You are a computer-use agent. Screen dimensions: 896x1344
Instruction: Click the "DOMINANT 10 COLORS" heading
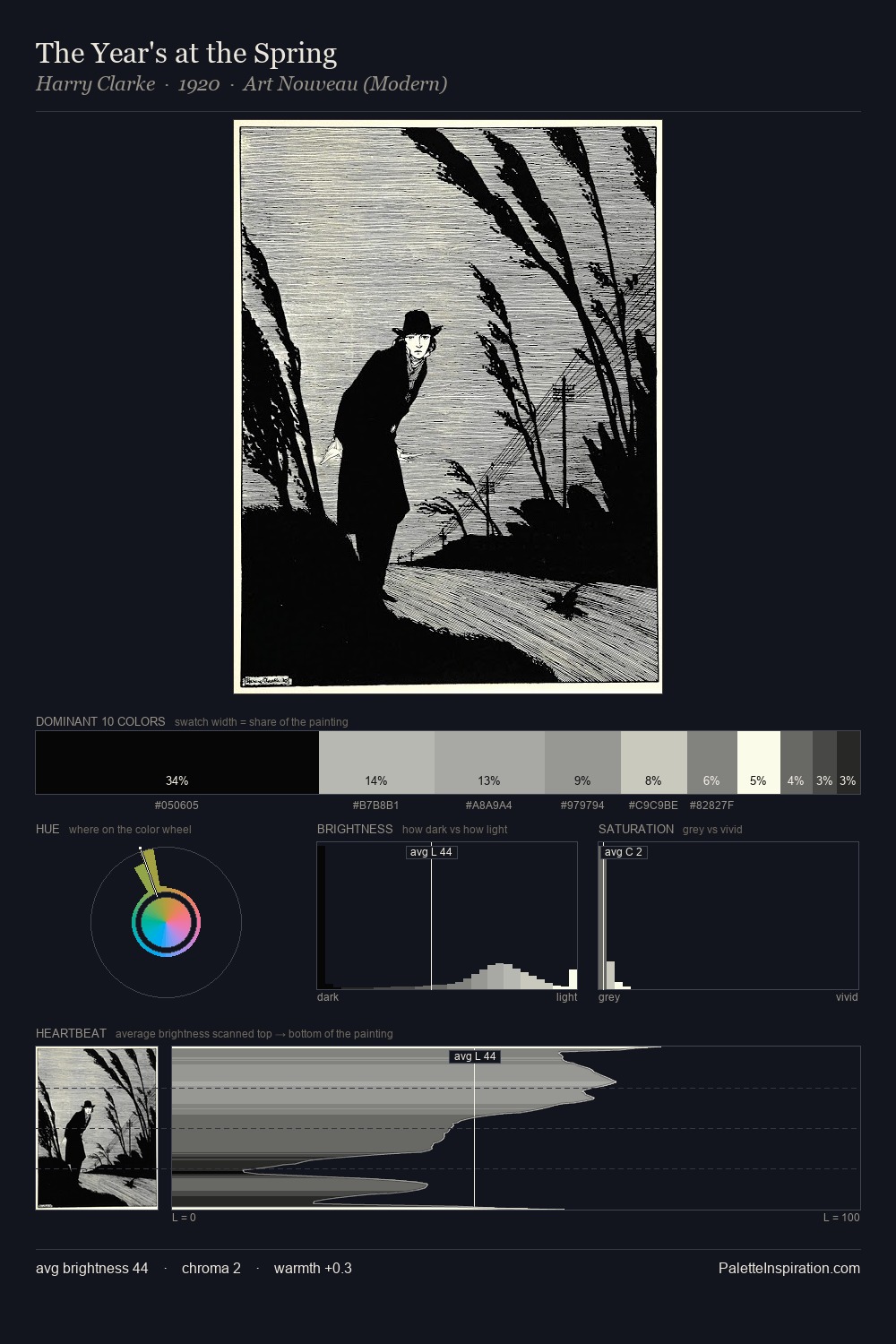100,721
